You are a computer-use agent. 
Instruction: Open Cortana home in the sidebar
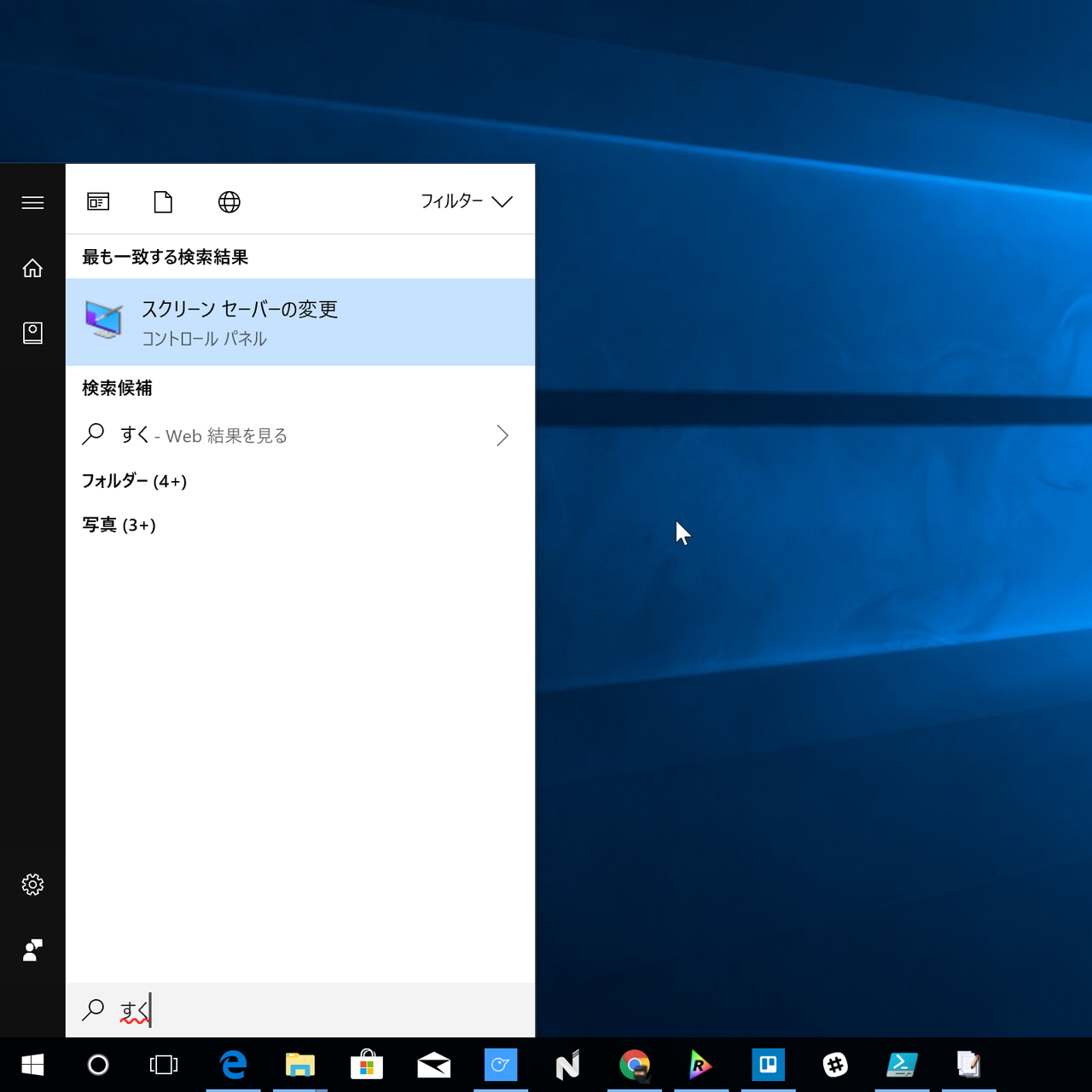(32, 268)
